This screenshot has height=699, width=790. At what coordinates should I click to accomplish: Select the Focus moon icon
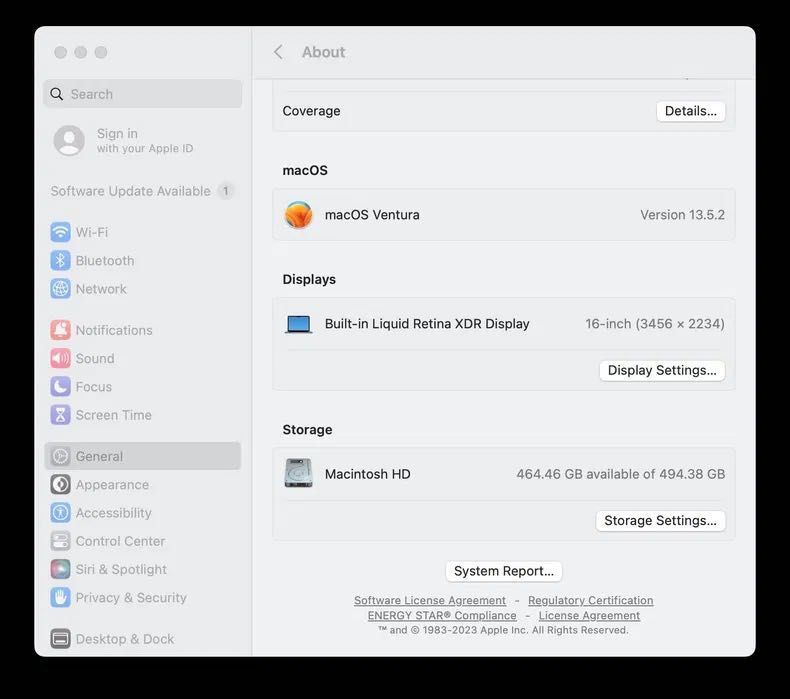coord(60,387)
